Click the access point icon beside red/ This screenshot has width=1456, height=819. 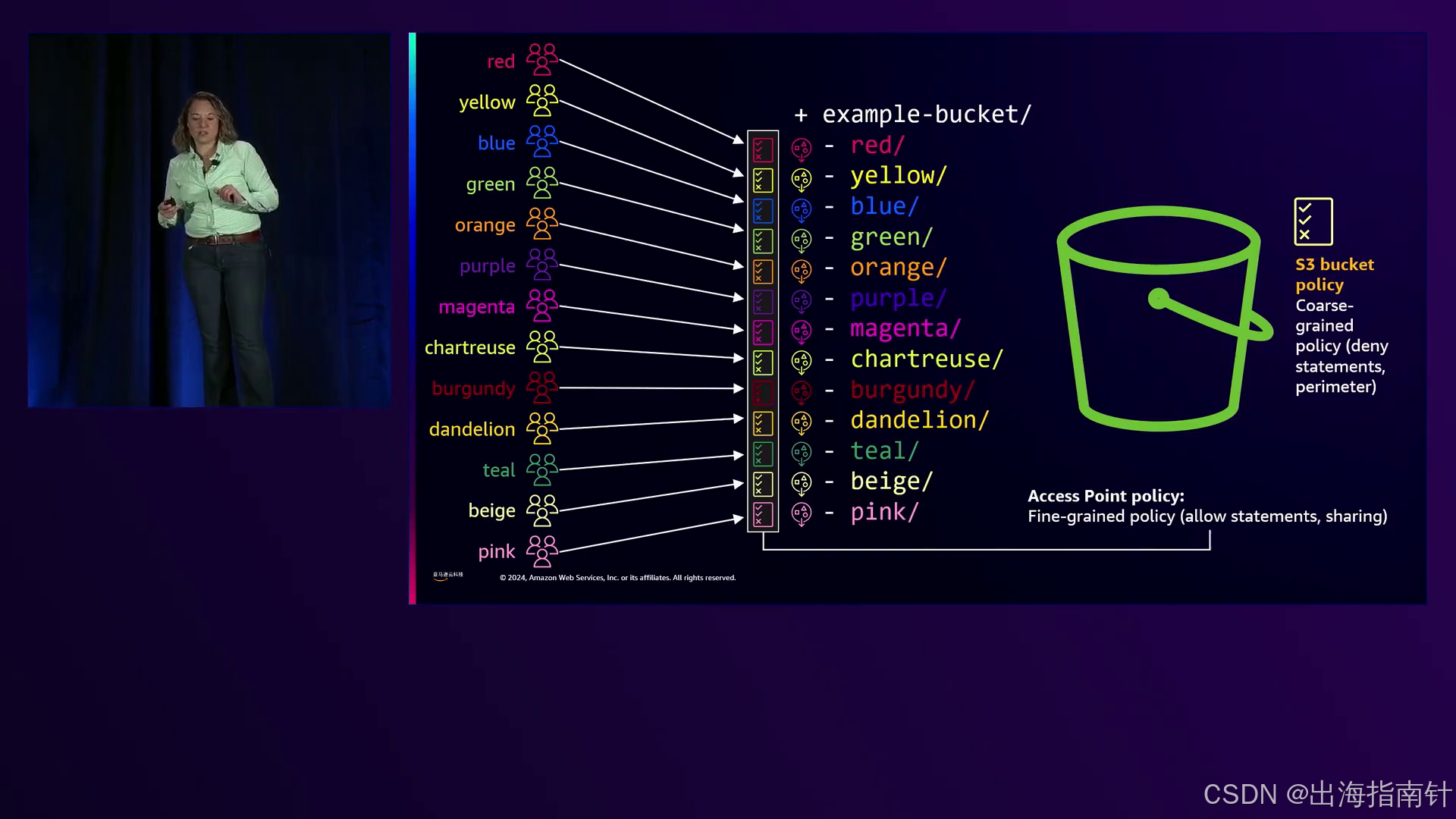(802, 148)
